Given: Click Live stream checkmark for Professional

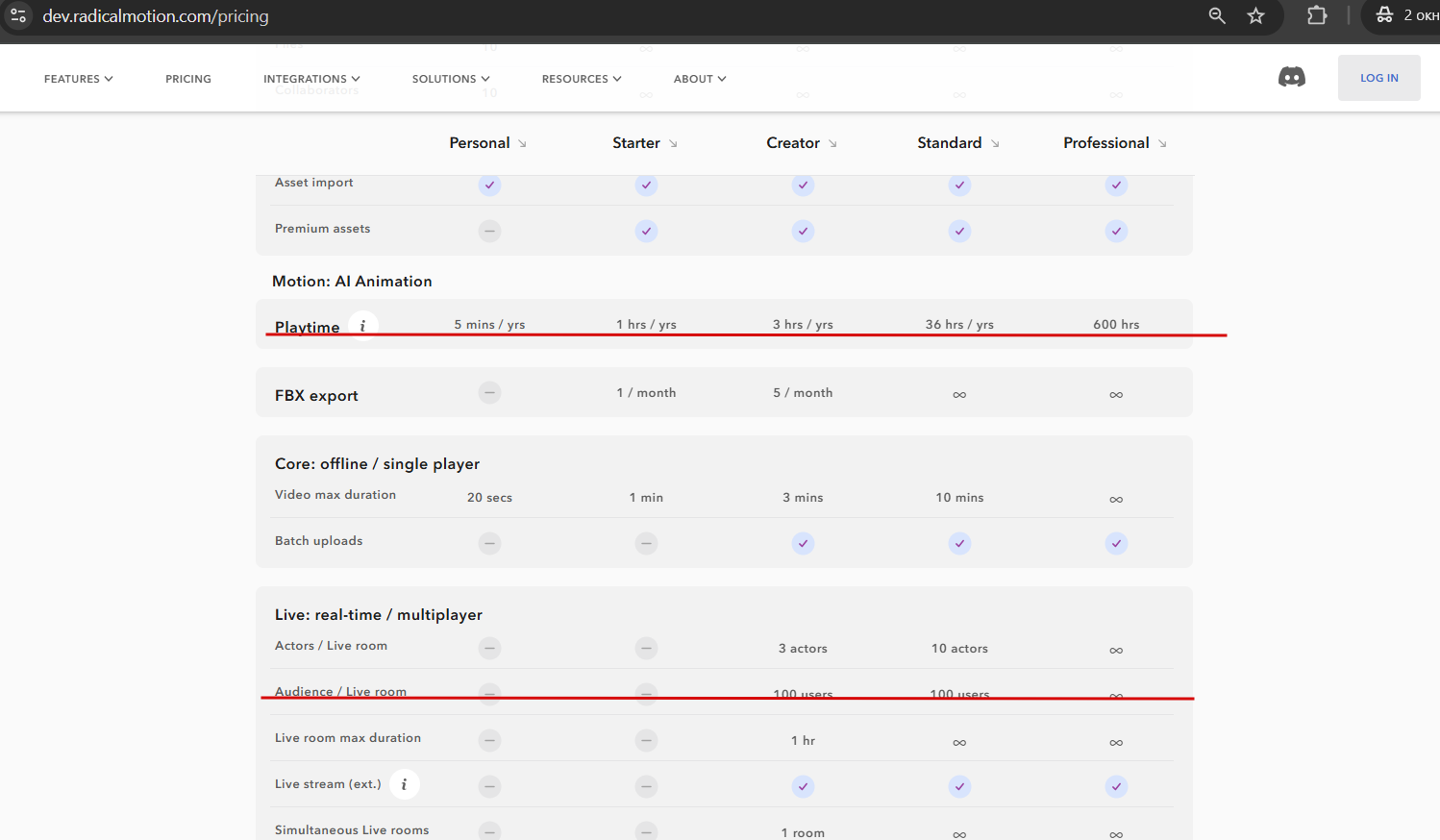Looking at the screenshot, I should point(1116,786).
